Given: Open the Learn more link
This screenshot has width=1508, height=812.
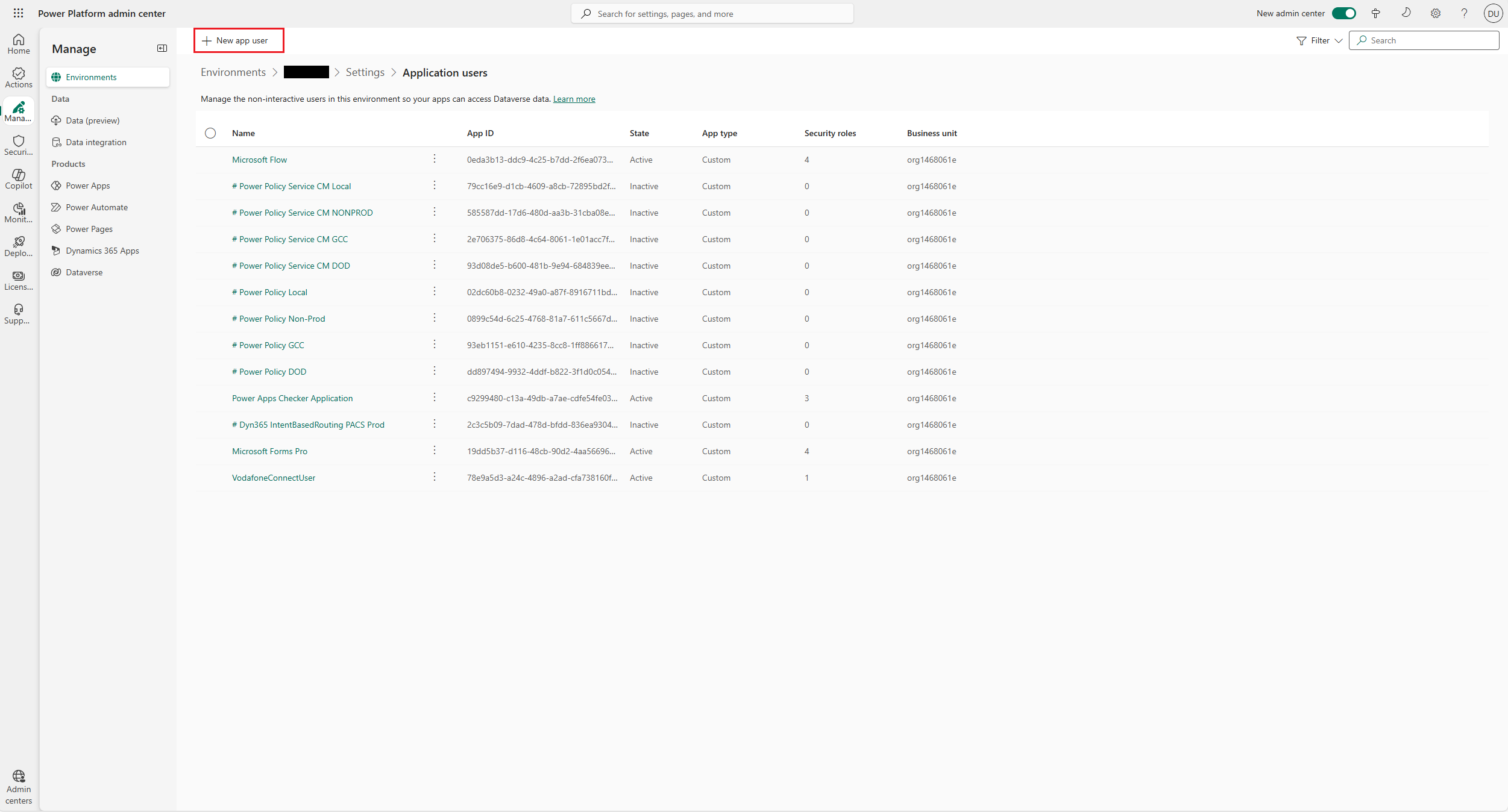Looking at the screenshot, I should (574, 99).
